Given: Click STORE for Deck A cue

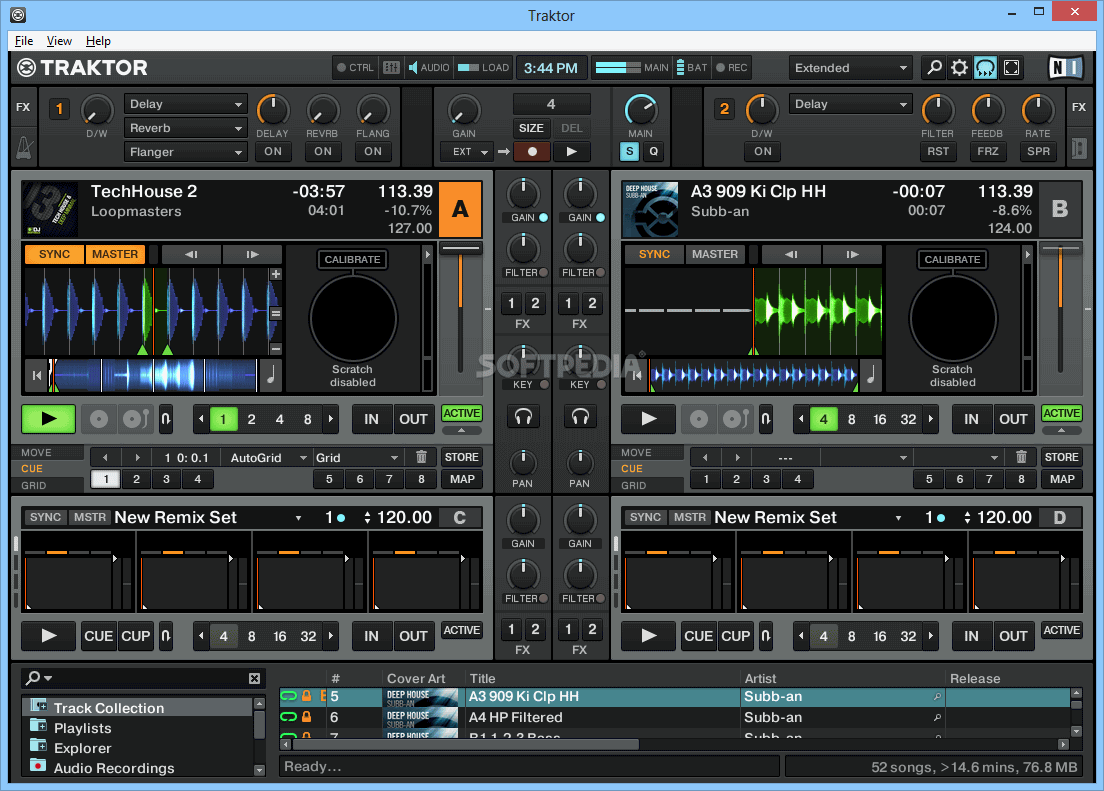Looking at the screenshot, I should click(461, 457).
